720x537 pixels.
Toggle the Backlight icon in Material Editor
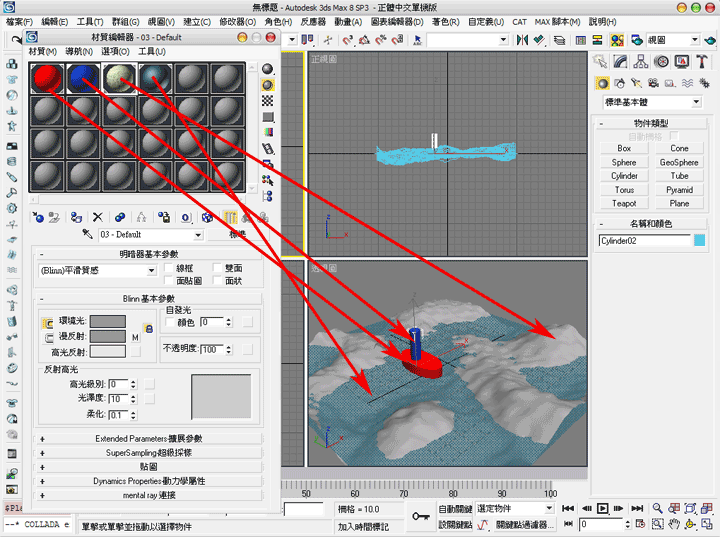(x=267, y=85)
